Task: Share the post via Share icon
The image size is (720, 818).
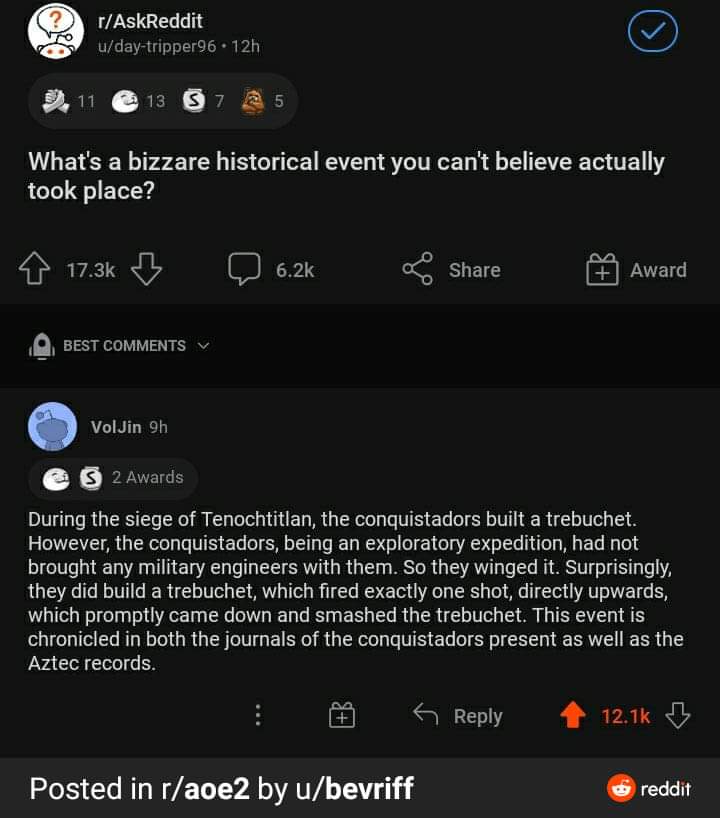Action: coord(417,269)
